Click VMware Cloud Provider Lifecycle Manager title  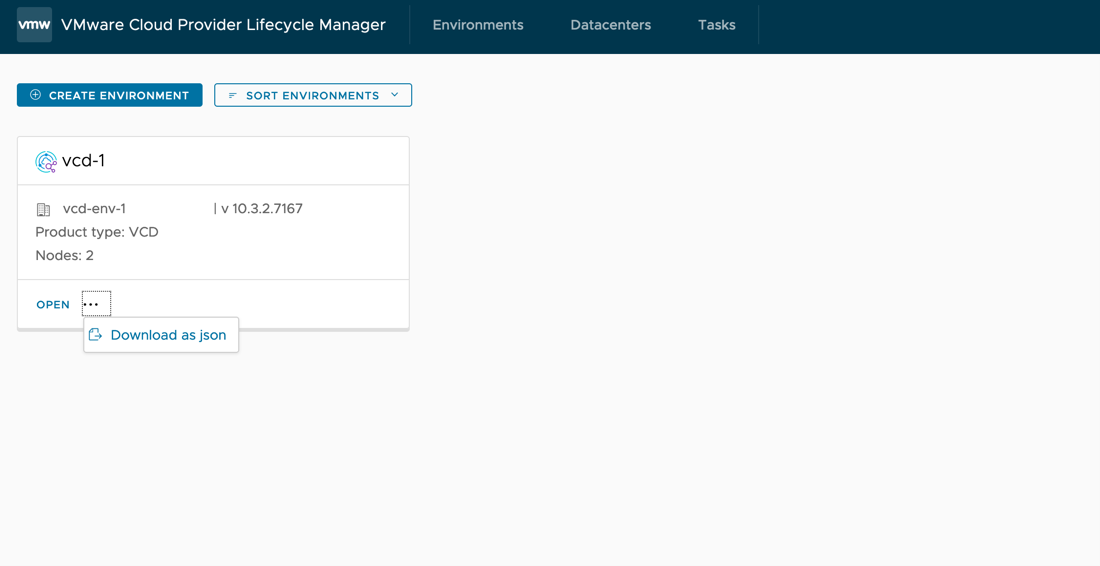(x=223, y=25)
